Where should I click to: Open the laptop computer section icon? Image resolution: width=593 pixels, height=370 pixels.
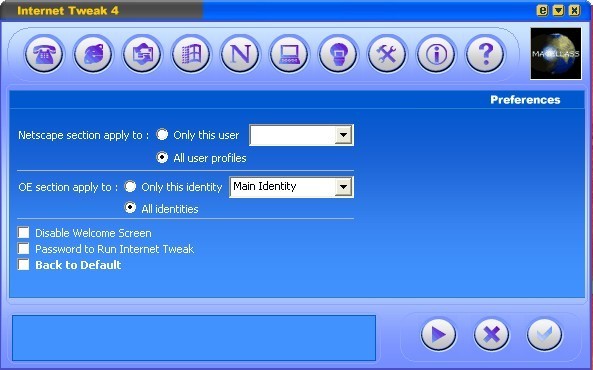pyautogui.click(x=289, y=54)
